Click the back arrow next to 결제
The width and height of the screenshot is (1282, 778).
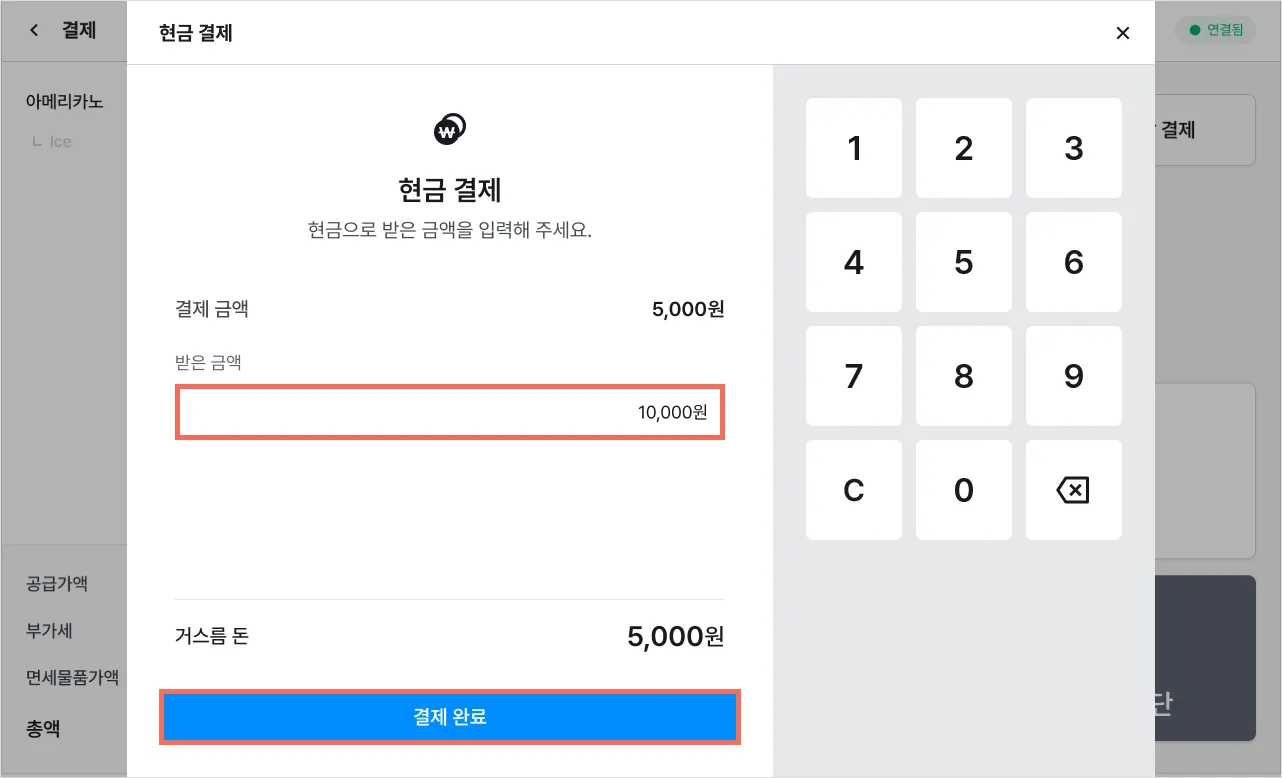point(35,30)
